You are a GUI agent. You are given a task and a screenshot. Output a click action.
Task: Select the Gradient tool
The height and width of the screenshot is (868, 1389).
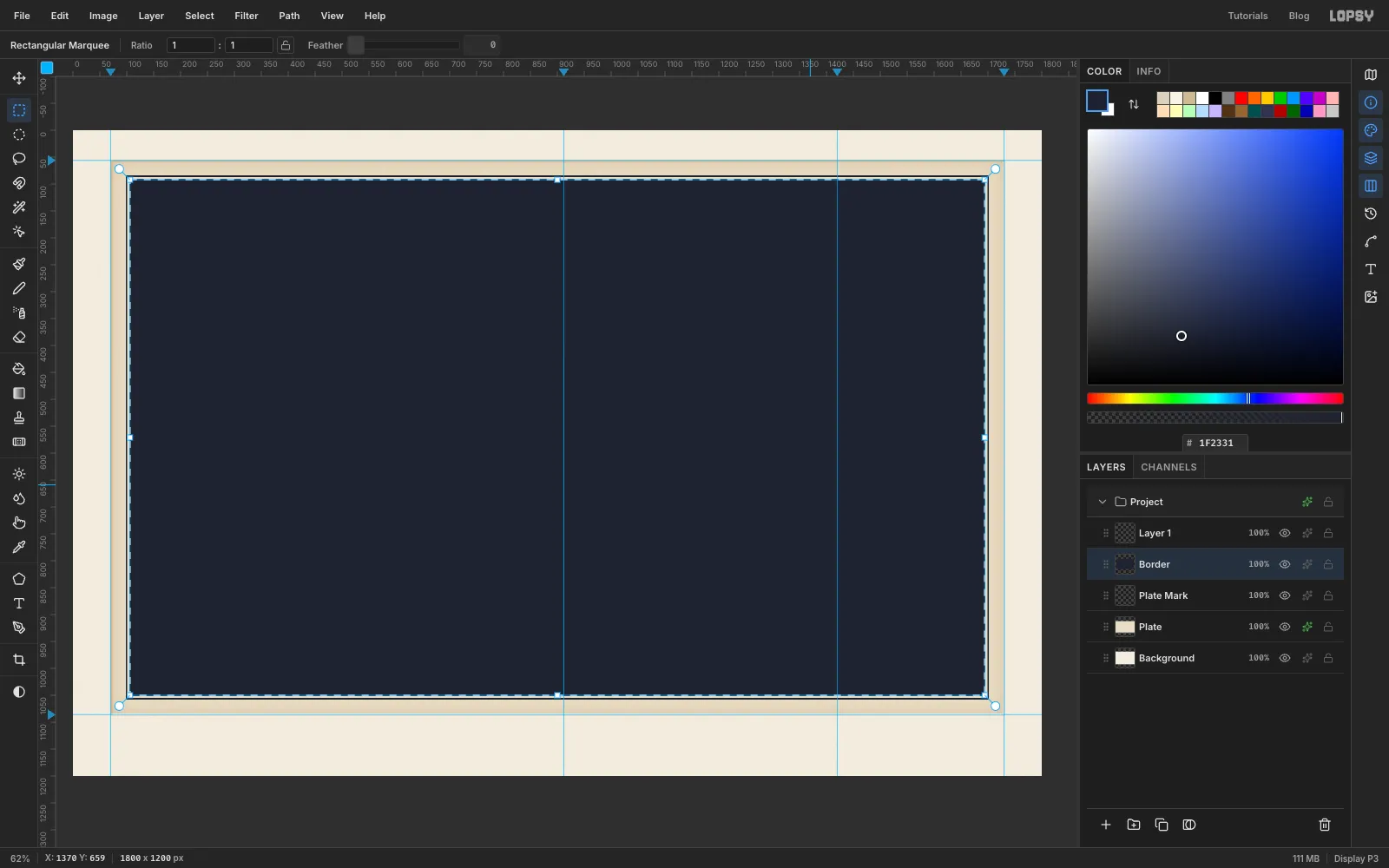(x=19, y=393)
